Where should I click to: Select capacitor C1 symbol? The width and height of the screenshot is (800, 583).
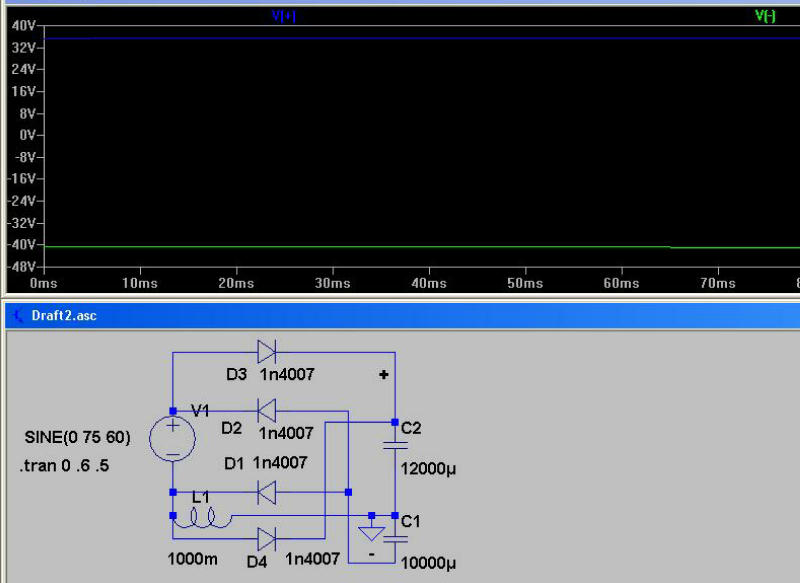[x=395, y=539]
